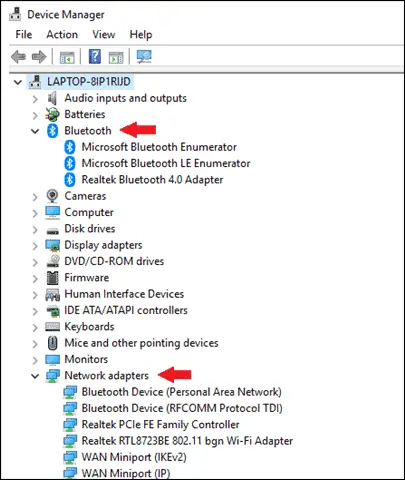Image resolution: width=405 pixels, height=480 pixels.
Task: Open the View menu
Action: (x=104, y=34)
